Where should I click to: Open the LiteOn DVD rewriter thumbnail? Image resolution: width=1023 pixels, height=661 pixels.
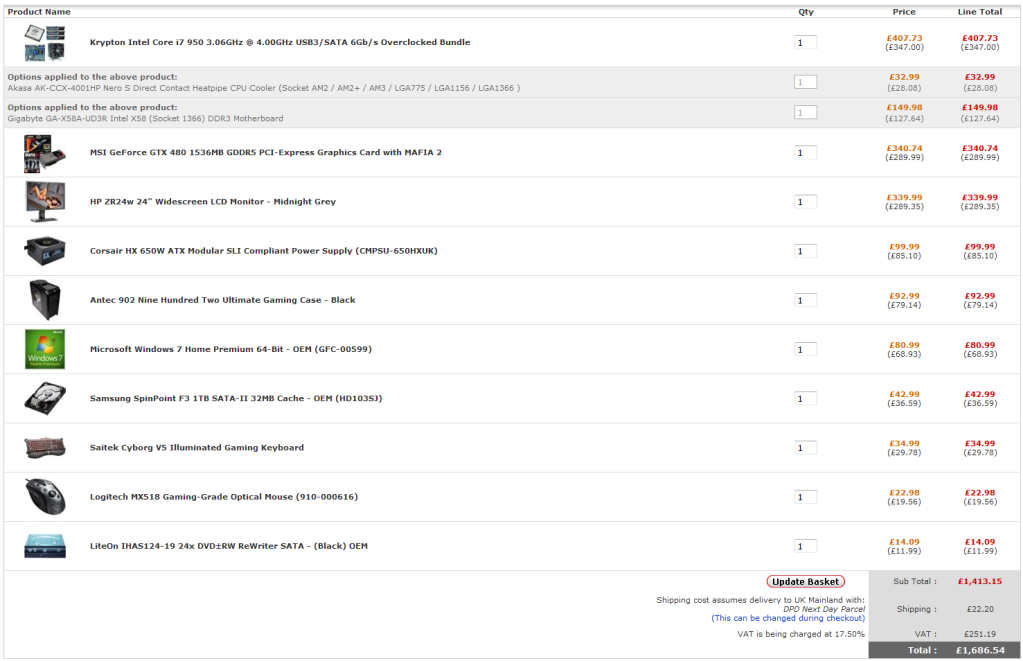[x=45, y=546]
